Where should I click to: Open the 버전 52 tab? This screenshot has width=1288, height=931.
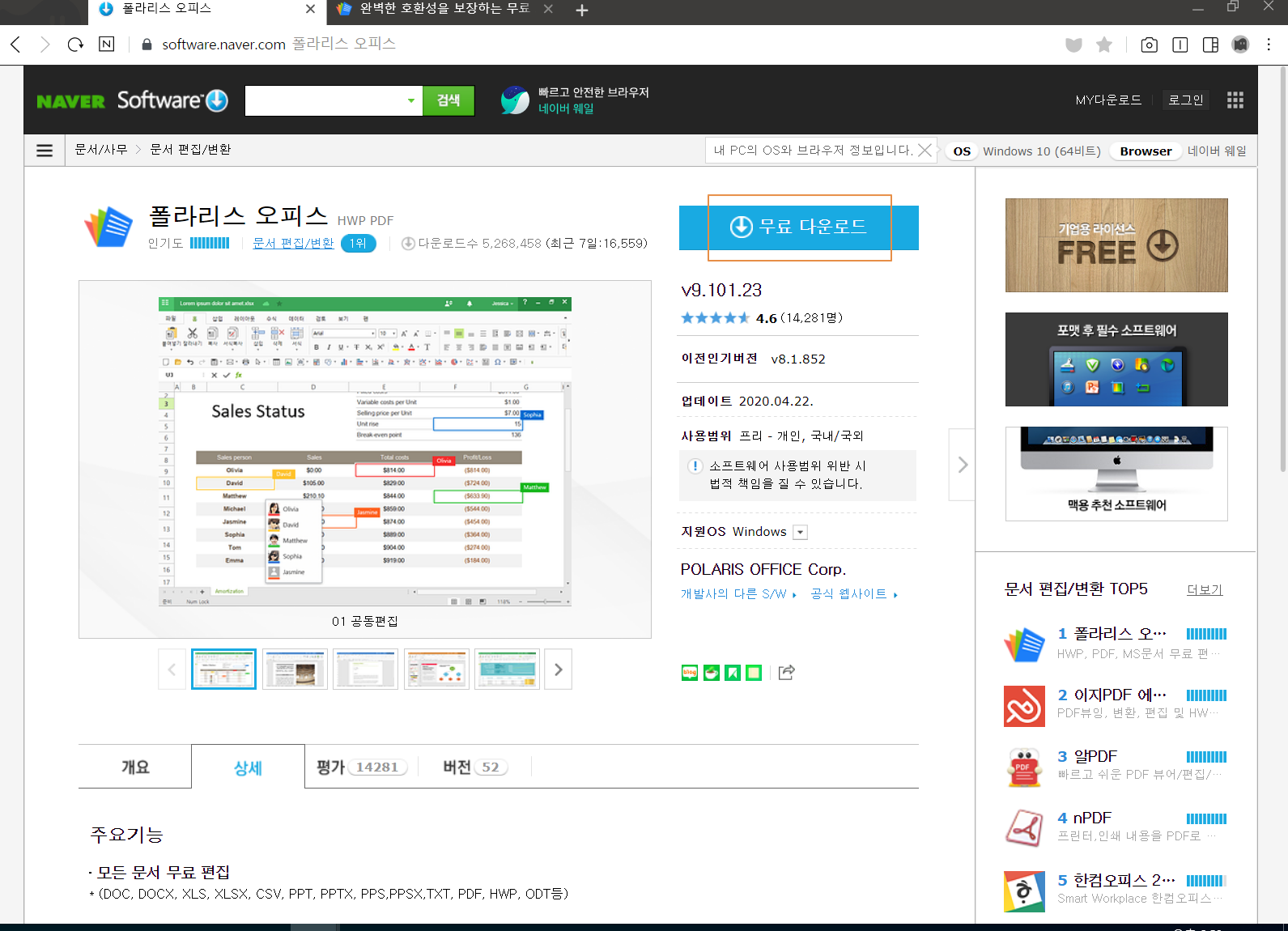[x=475, y=767]
